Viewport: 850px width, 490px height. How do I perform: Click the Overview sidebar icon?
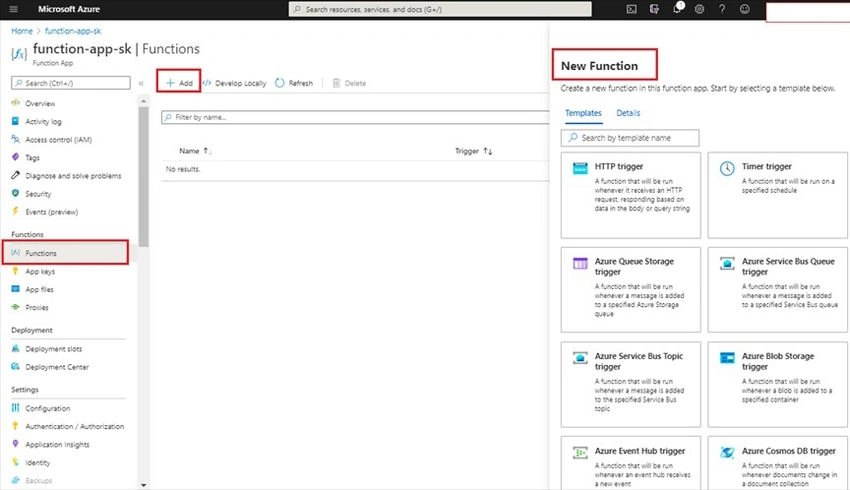click(x=15, y=102)
